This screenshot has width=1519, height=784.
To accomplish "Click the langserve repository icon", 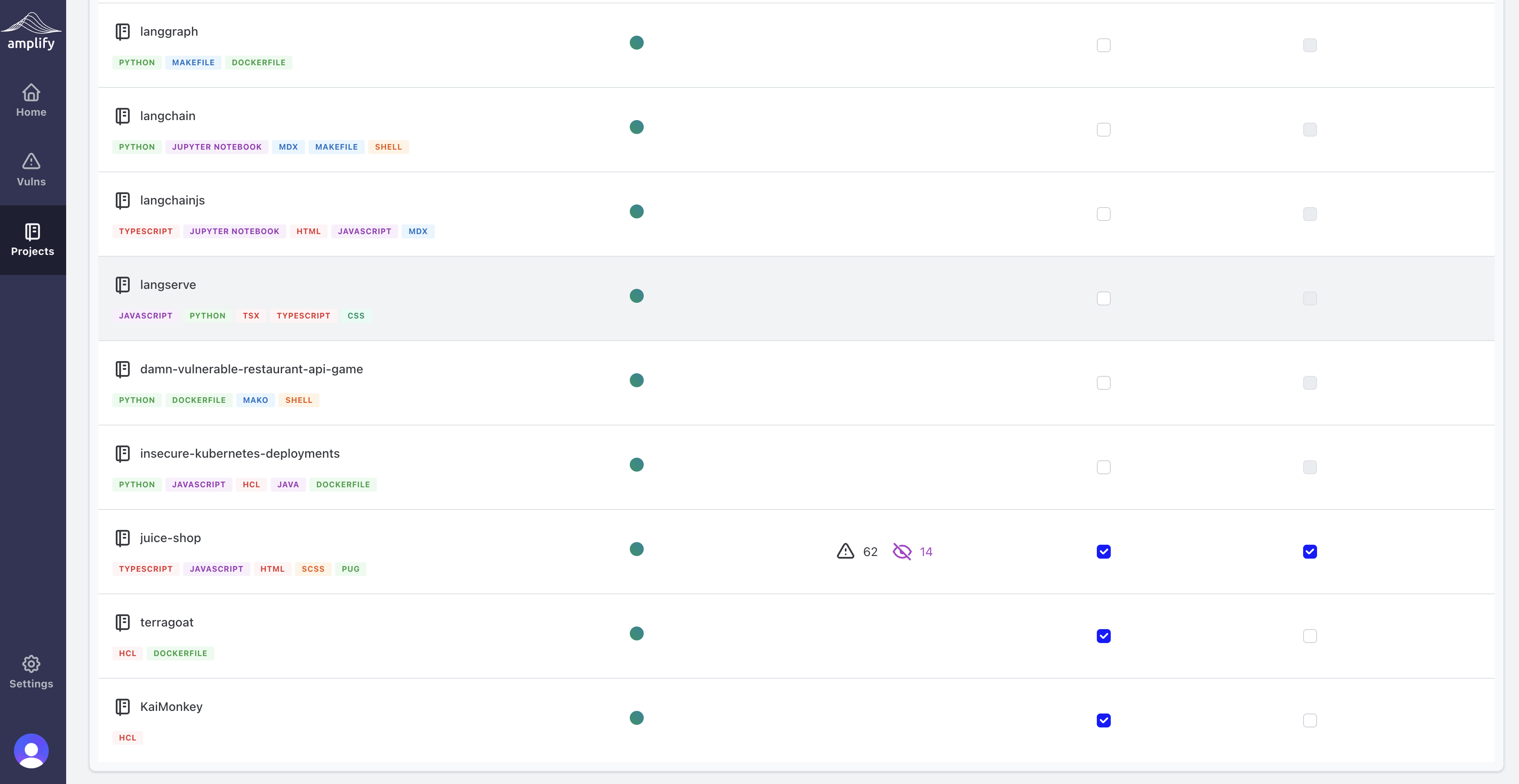I will point(123,285).
